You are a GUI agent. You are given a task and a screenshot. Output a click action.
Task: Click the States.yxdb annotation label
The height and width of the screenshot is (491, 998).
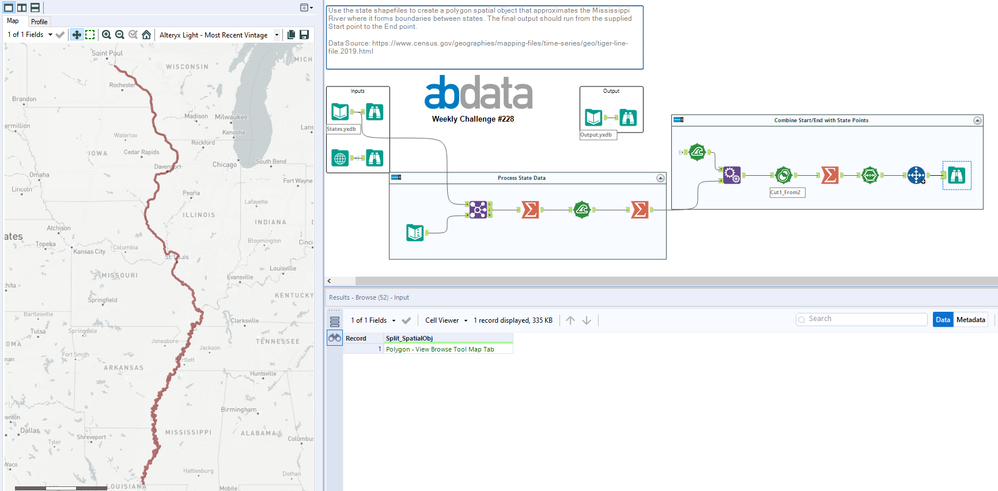341,129
